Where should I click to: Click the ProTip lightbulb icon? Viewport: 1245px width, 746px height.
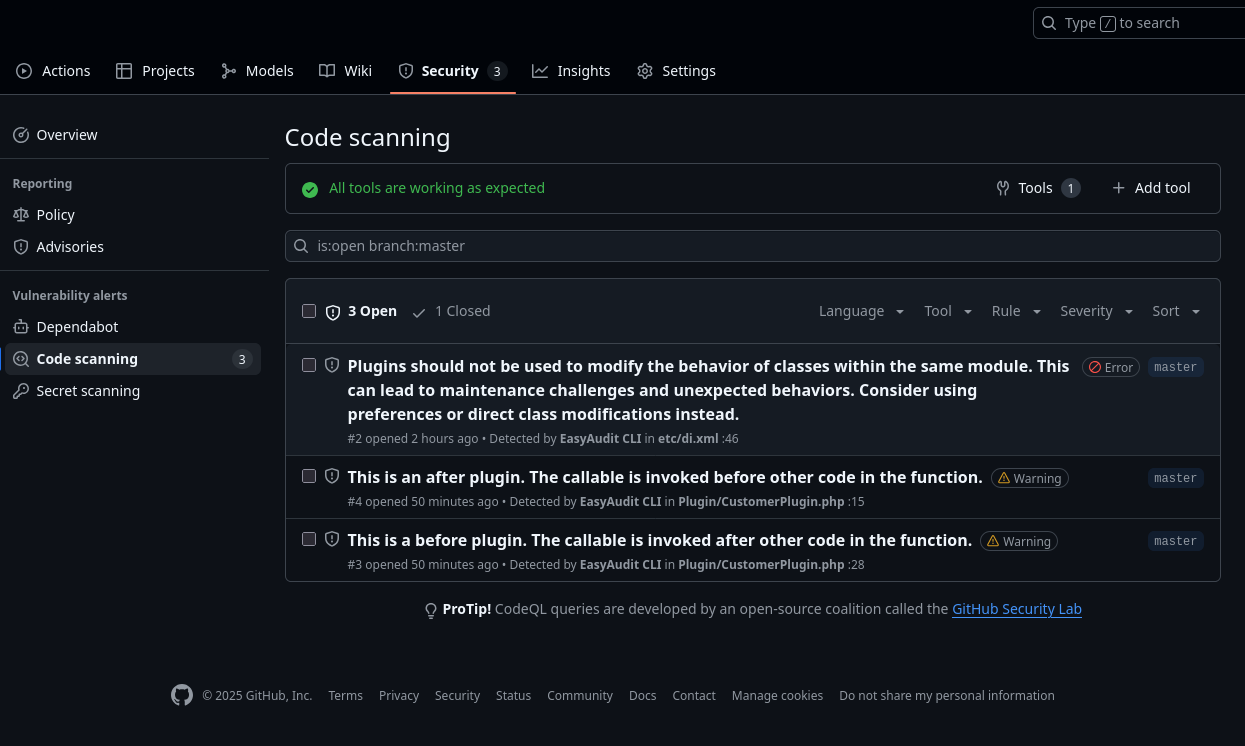(x=431, y=610)
